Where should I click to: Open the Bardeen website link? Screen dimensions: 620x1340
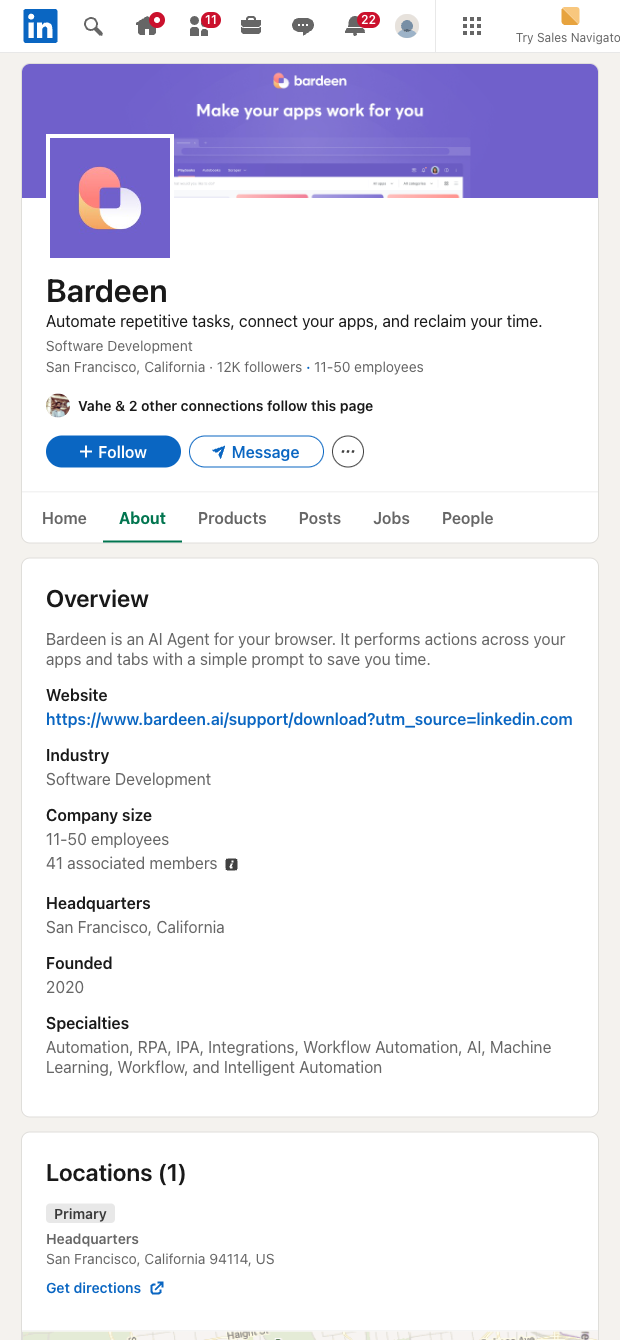pos(309,719)
